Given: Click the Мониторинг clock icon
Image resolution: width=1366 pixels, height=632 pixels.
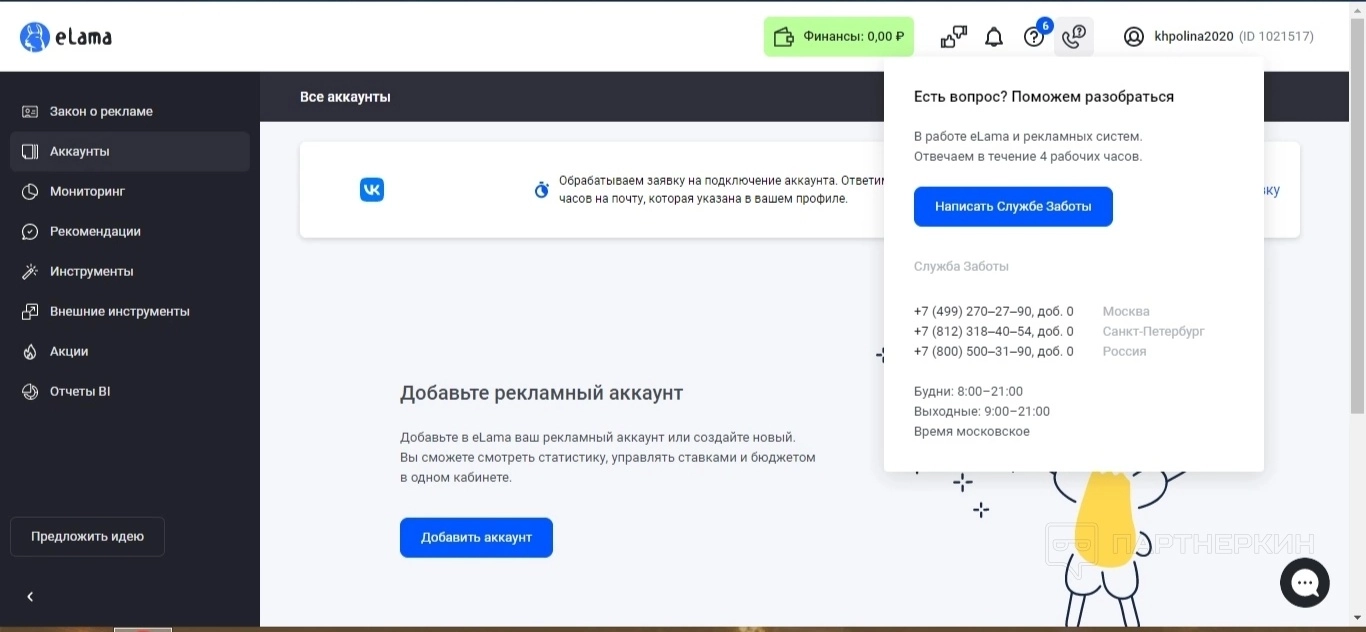Looking at the screenshot, I should [30, 192].
